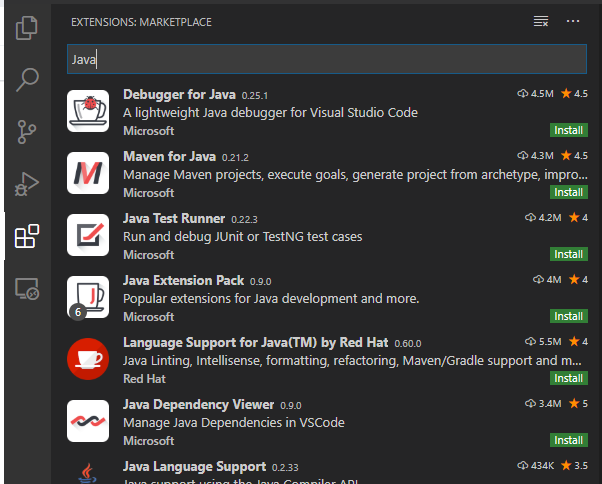Click description 'A lightweight Java debugger for Visual Studio Code'
The height and width of the screenshot is (484, 602).
[270, 113]
